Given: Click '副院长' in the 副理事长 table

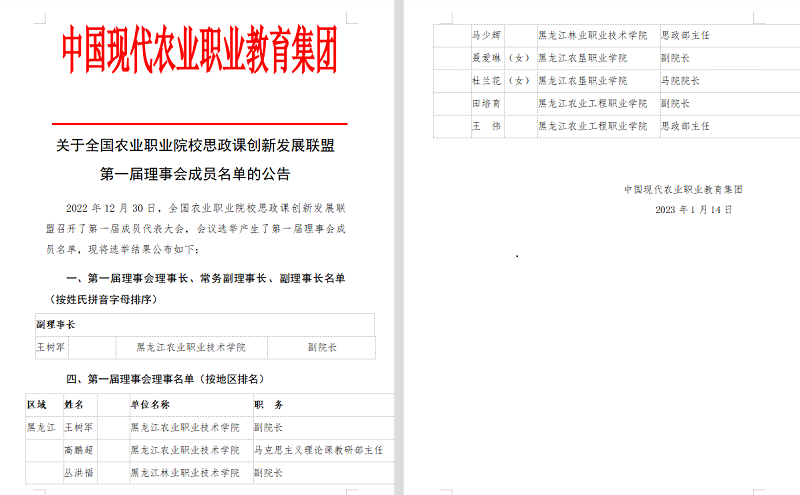Looking at the screenshot, I should pyautogui.click(x=322, y=348).
